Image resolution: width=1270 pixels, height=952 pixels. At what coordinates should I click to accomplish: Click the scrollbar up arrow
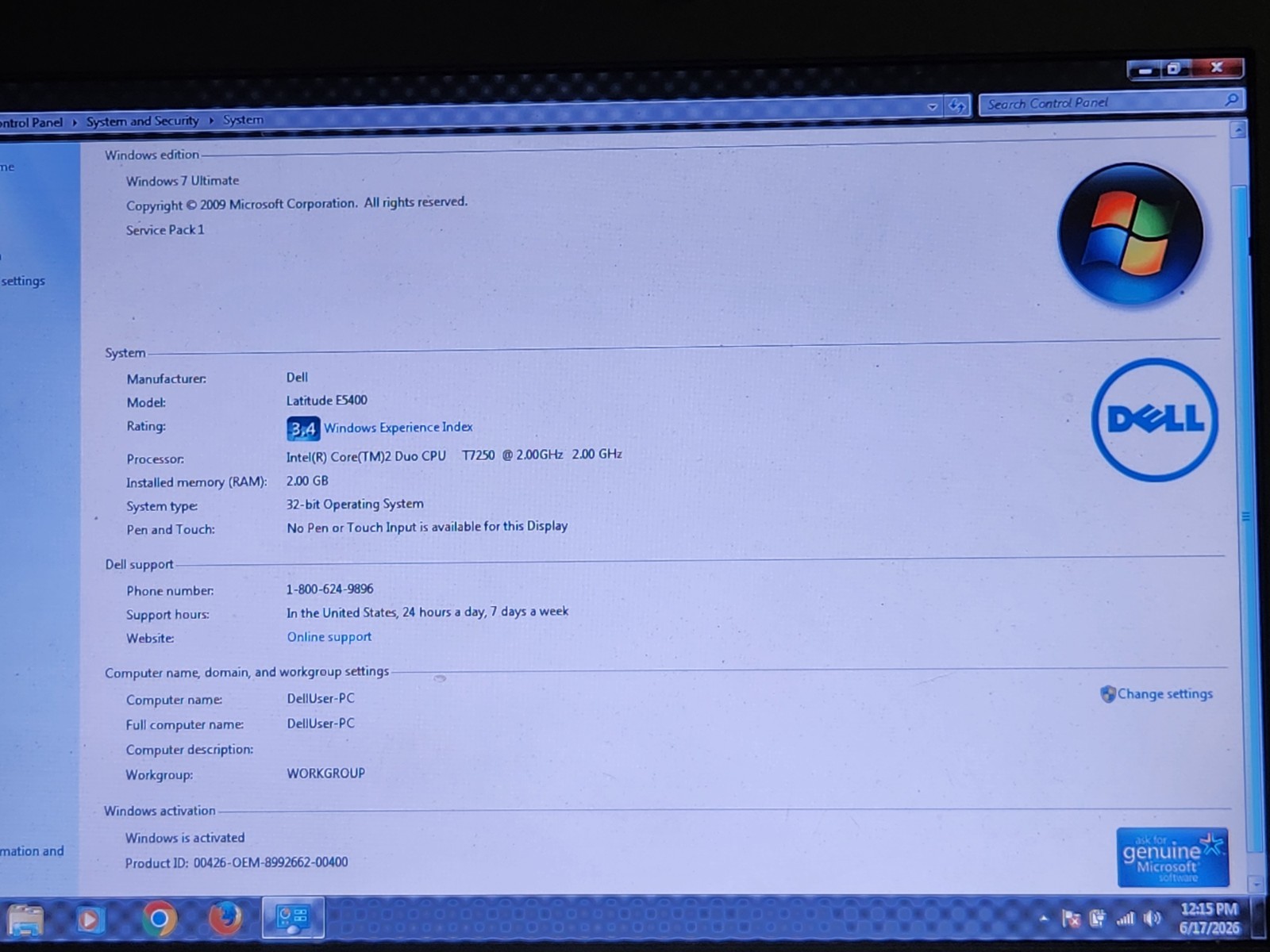tap(1237, 129)
